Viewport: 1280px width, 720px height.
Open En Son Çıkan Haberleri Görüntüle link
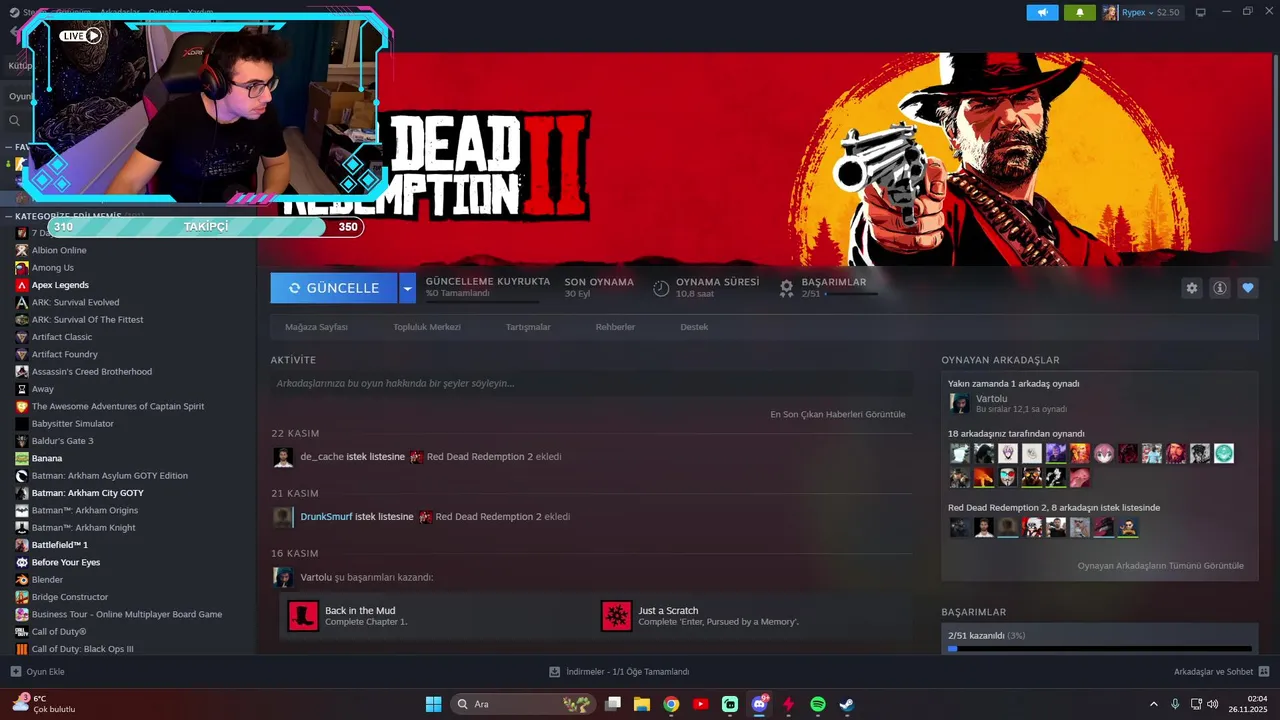pos(838,414)
